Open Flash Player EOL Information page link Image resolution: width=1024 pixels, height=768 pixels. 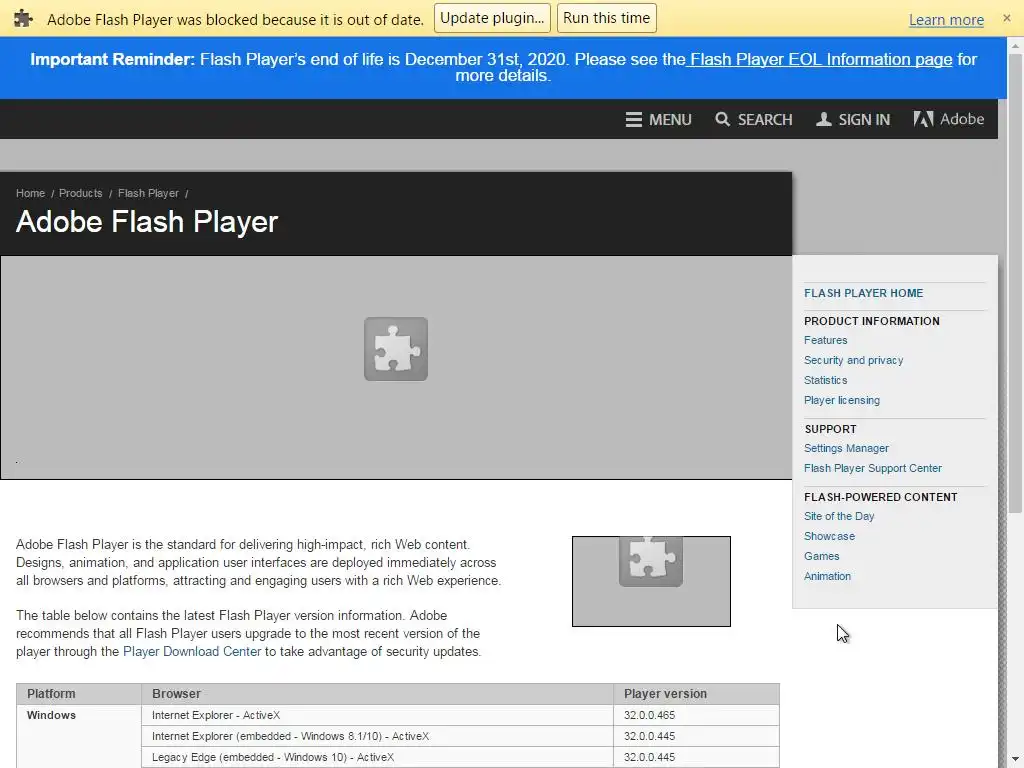tap(820, 59)
